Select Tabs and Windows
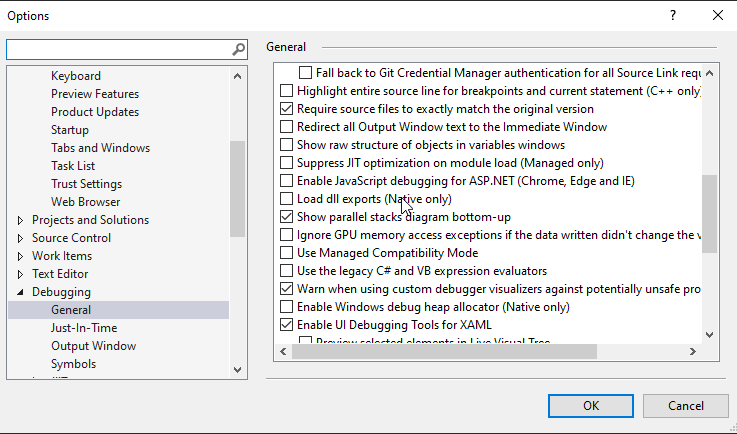The height and width of the screenshot is (434, 737). point(101,148)
